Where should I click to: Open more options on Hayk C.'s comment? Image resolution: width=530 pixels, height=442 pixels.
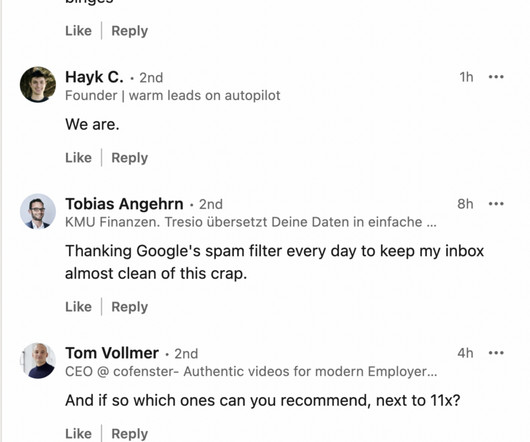tap(496, 77)
